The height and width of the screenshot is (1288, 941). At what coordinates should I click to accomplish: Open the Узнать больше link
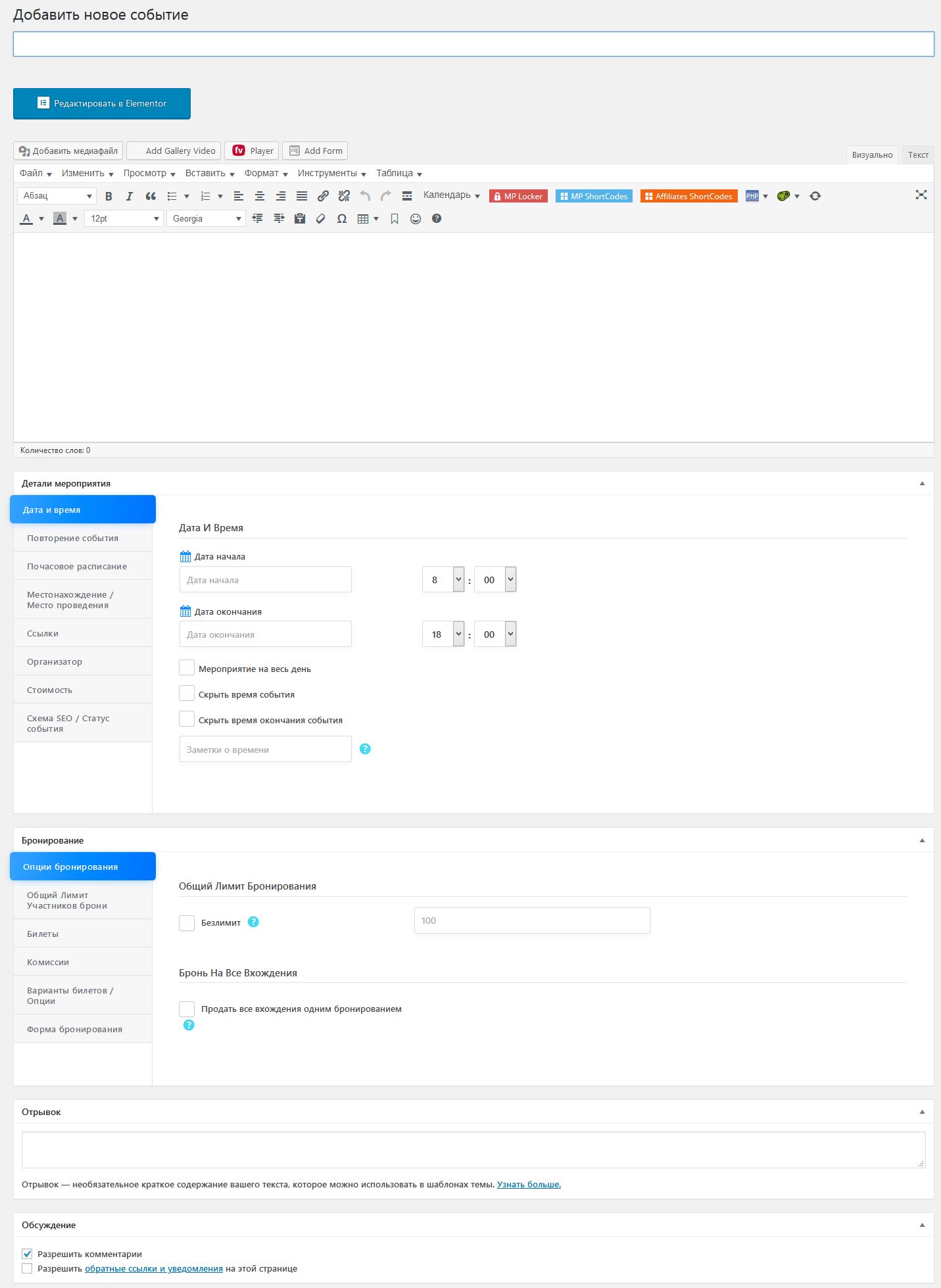(529, 1184)
